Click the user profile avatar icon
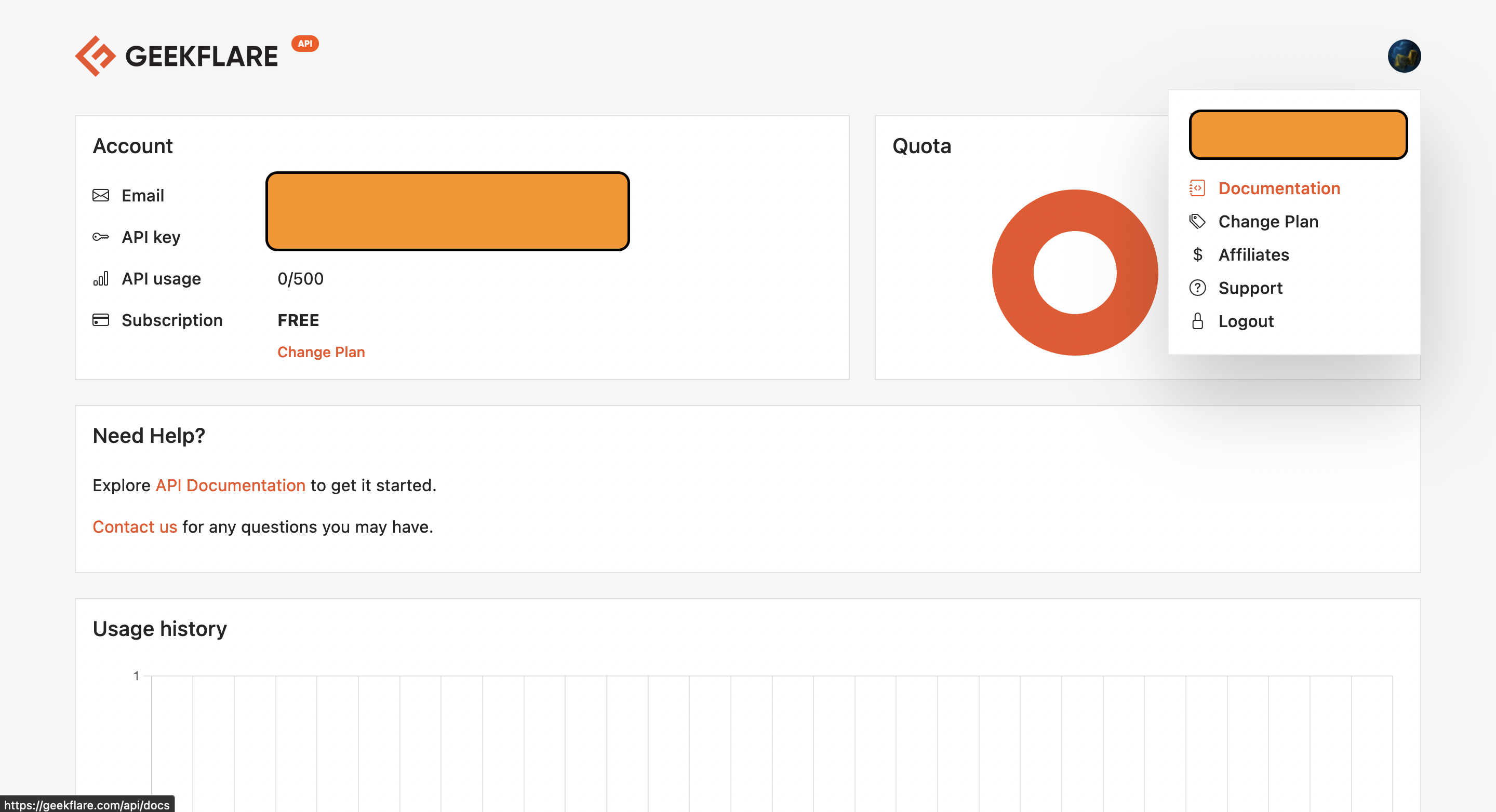Image resolution: width=1496 pixels, height=812 pixels. 1404,56
